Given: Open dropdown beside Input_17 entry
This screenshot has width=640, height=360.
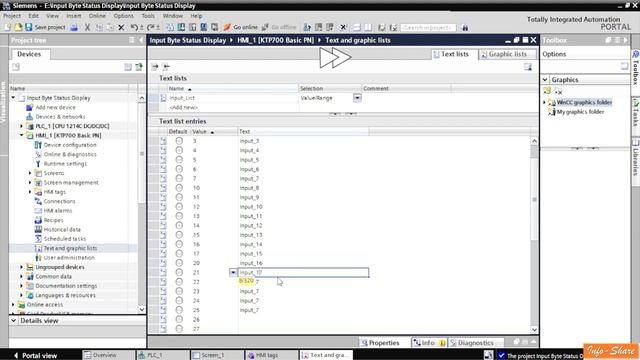Looking at the screenshot, I should coord(233,272).
